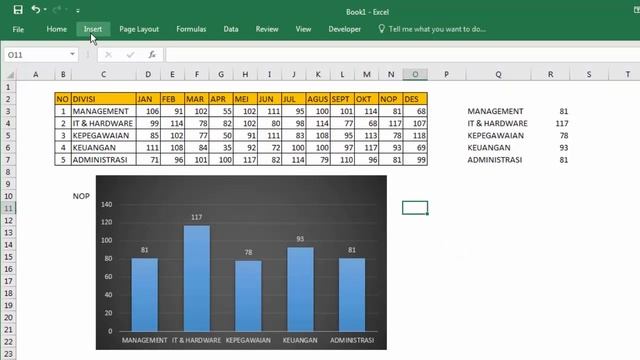Select the IT & HARDWARE chart bar
The width and height of the screenshot is (640, 360).
197,278
